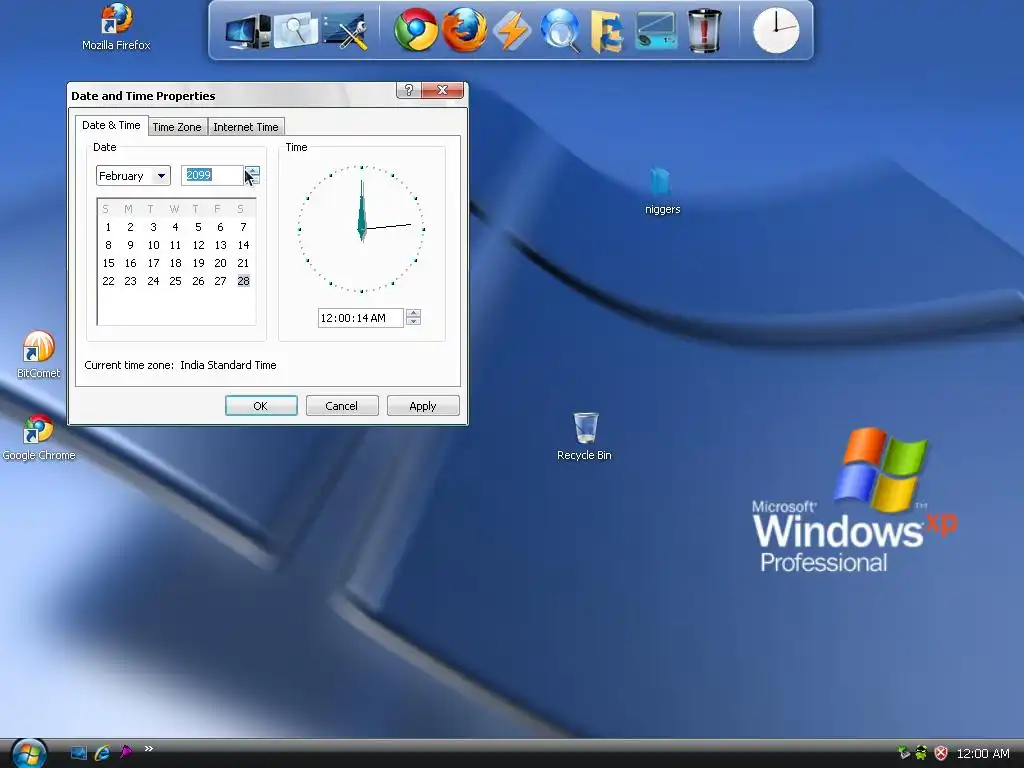
Task: Launch Firefox from the dock
Action: tap(464, 30)
